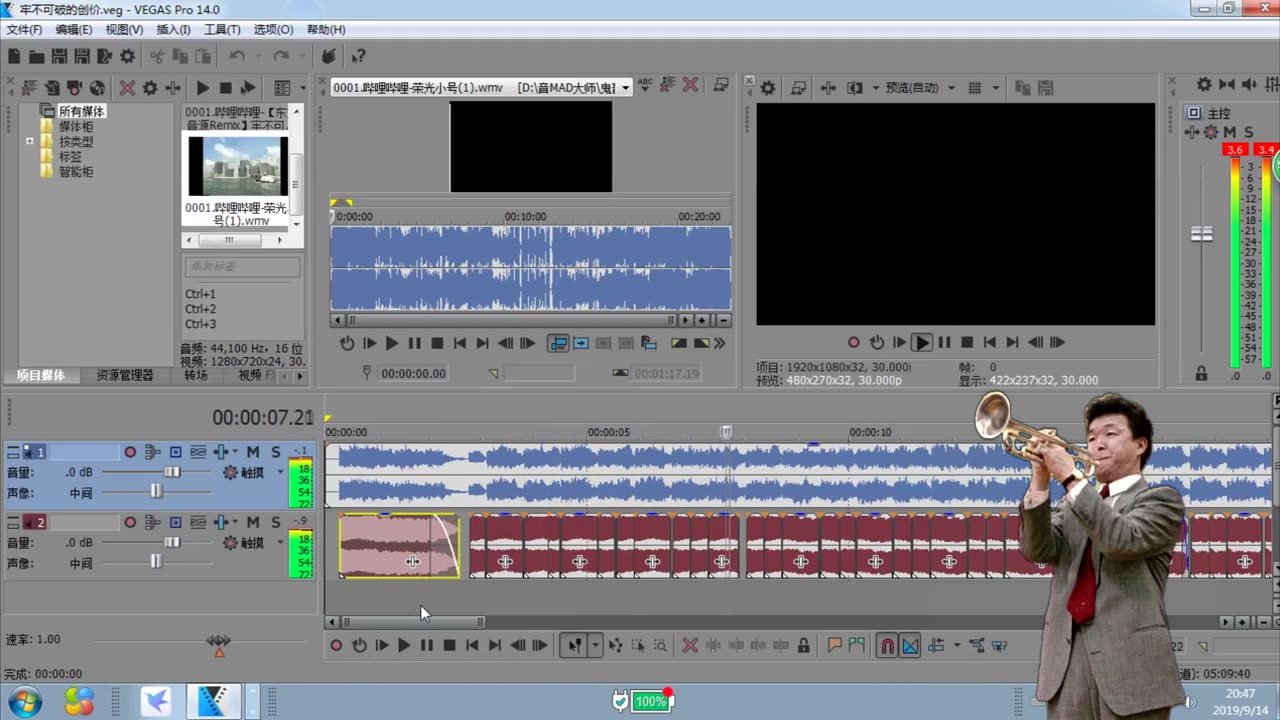The width and height of the screenshot is (1280, 720).
Task: Toggle enable snapping magnet icon
Action: point(887,646)
